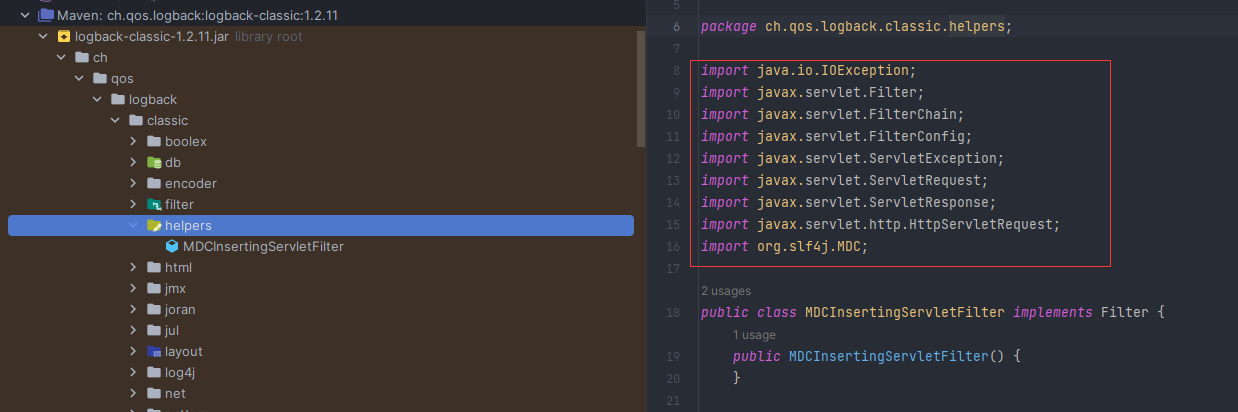Collapse logback-classic-1.2.11.jar library root
The image size is (1238, 412).
click(42, 36)
